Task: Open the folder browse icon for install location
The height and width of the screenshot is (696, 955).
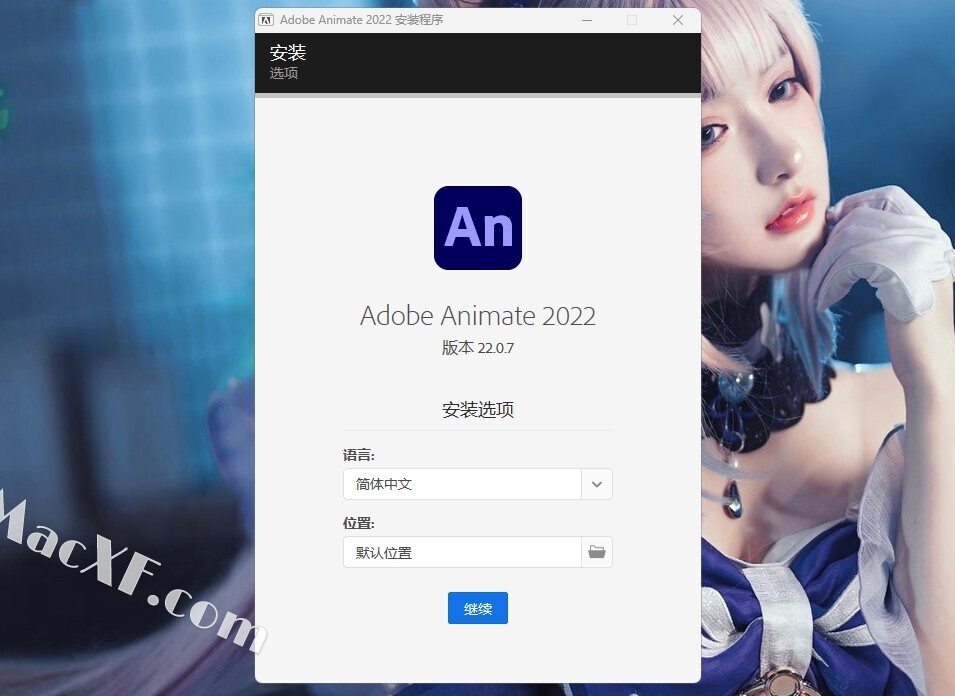Action: (x=597, y=552)
